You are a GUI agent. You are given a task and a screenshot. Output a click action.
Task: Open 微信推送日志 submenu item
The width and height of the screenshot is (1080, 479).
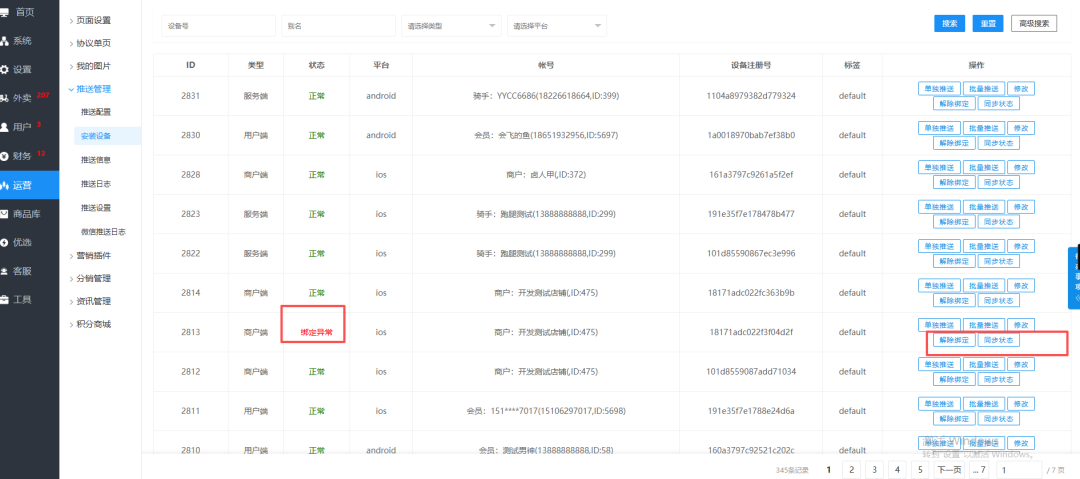103,231
